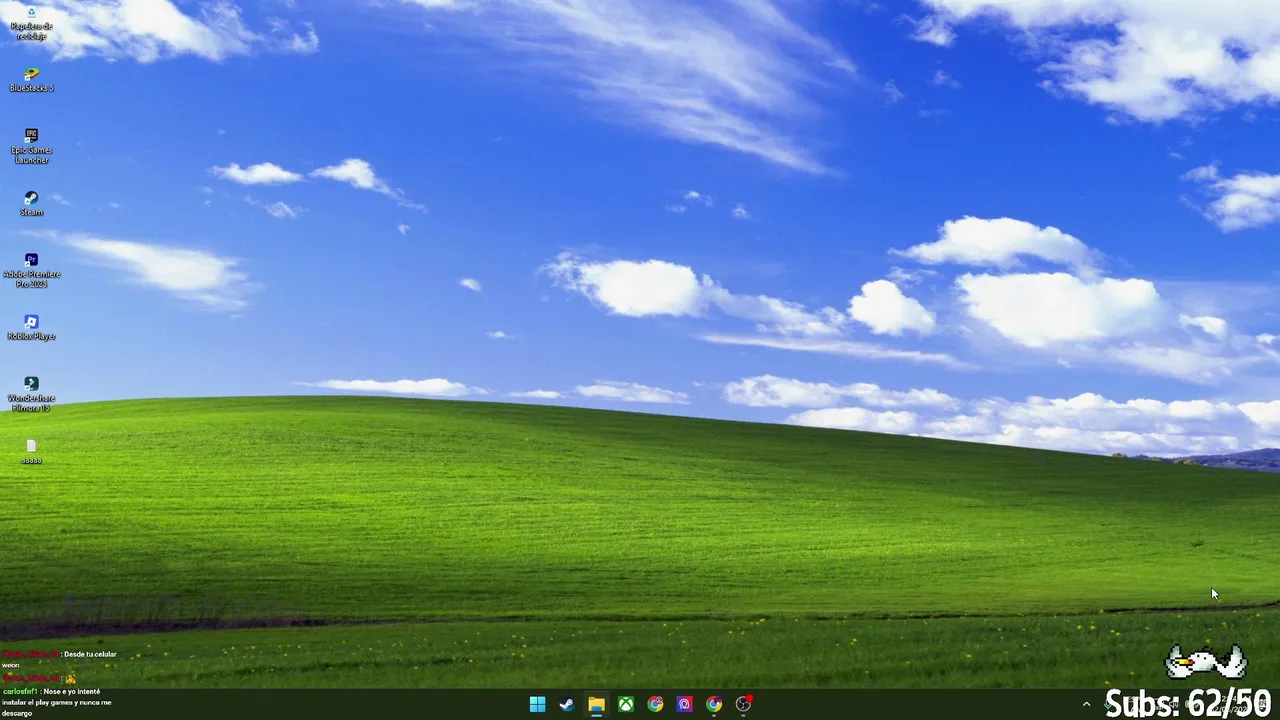Select the BlueStacks 5 desktop shortcut
The width and height of the screenshot is (1280, 720).
(31, 80)
